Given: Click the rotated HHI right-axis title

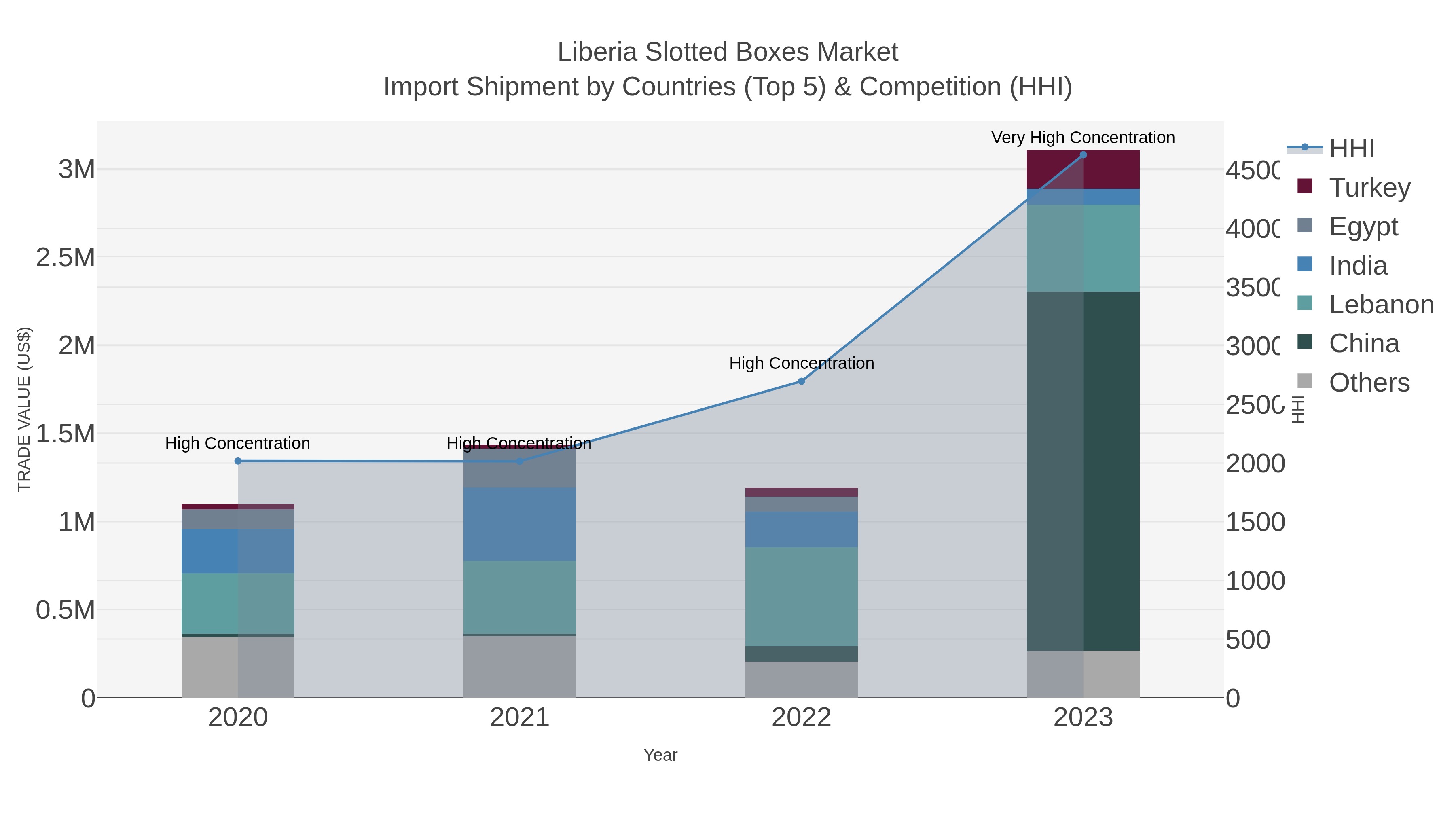Looking at the screenshot, I should [1298, 409].
